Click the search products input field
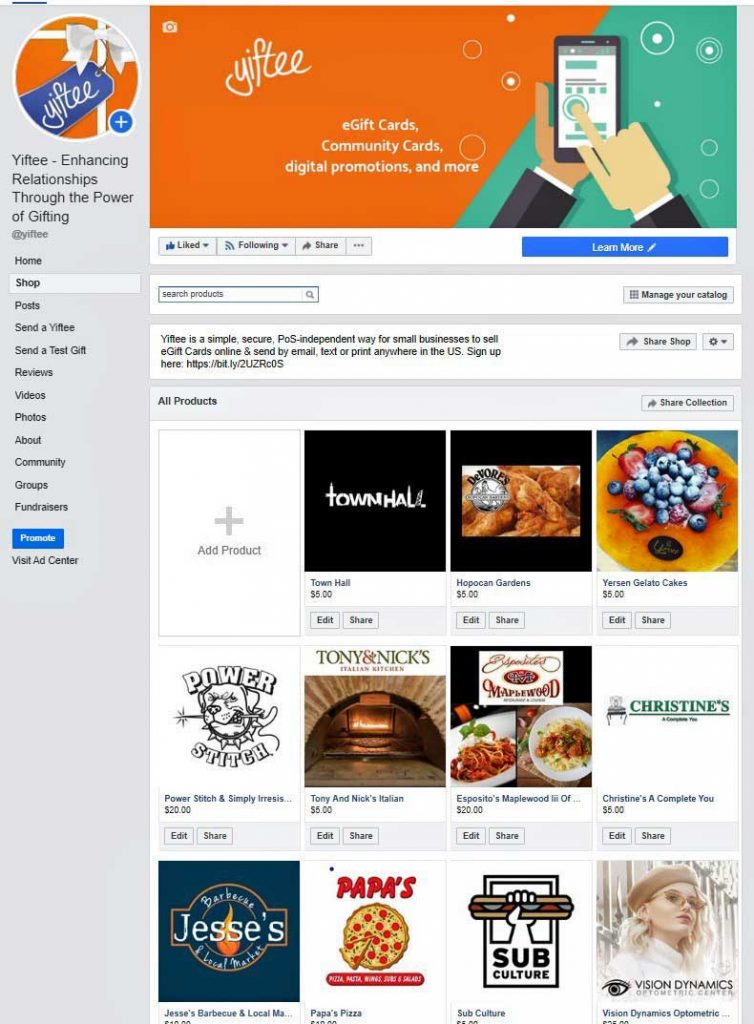This screenshot has height=1024, width=754. (x=231, y=295)
